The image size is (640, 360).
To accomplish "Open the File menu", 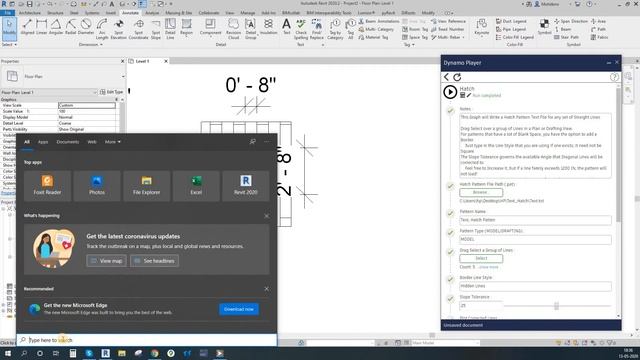I will [x=7, y=13].
